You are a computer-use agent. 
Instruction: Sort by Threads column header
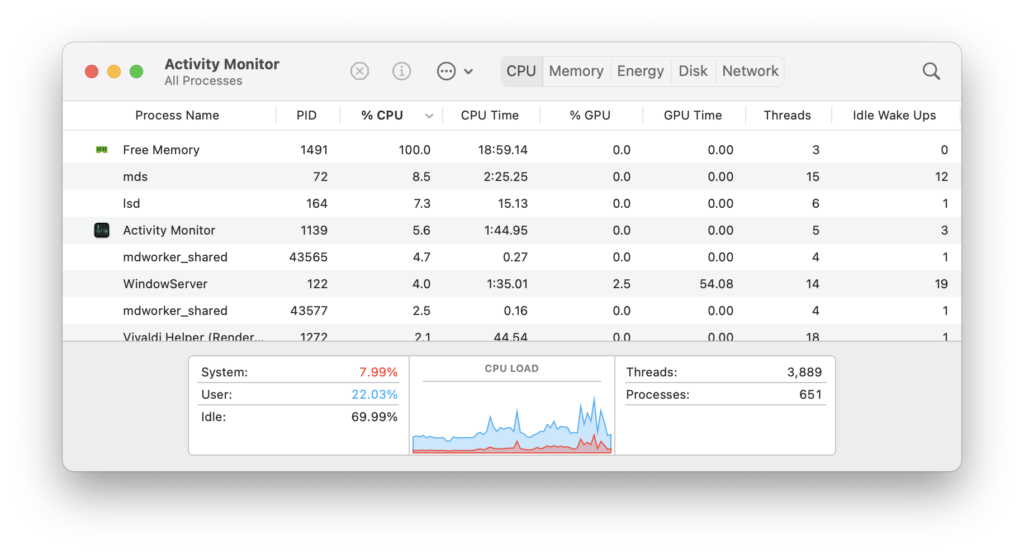[787, 115]
